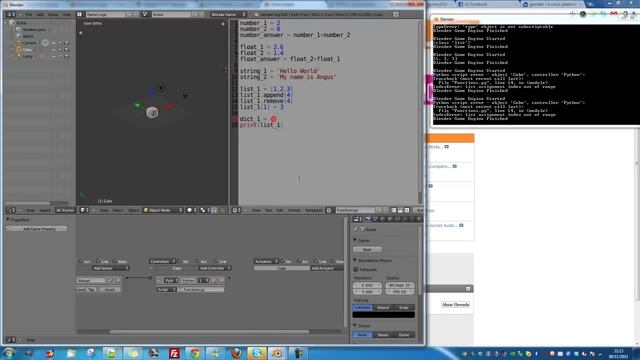The height and width of the screenshot is (360, 640).
Task: Open the Select menu in 3D view
Action: click(x=118, y=210)
